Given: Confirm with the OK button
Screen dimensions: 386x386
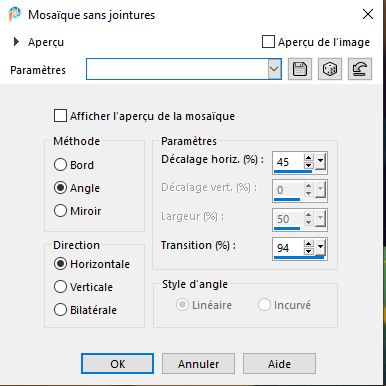Looking at the screenshot, I should click(x=117, y=364).
